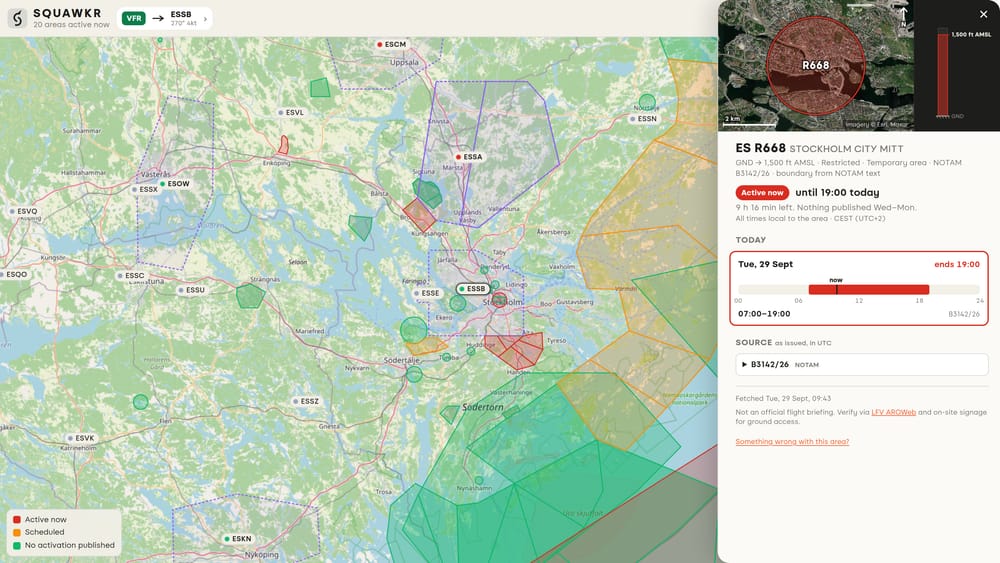Select the ESVK airport marker
This screenshot has width=1000, height=563.
click(x=81, y=438)
